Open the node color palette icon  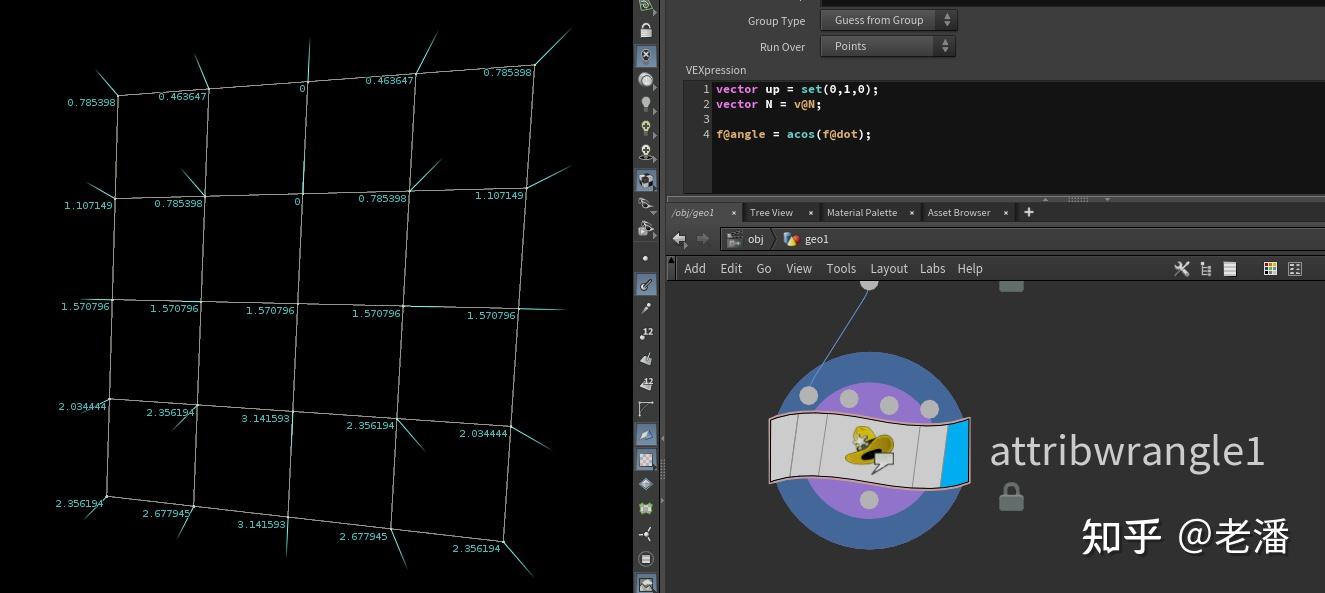pyautogui.click(x=1270, y=269)
